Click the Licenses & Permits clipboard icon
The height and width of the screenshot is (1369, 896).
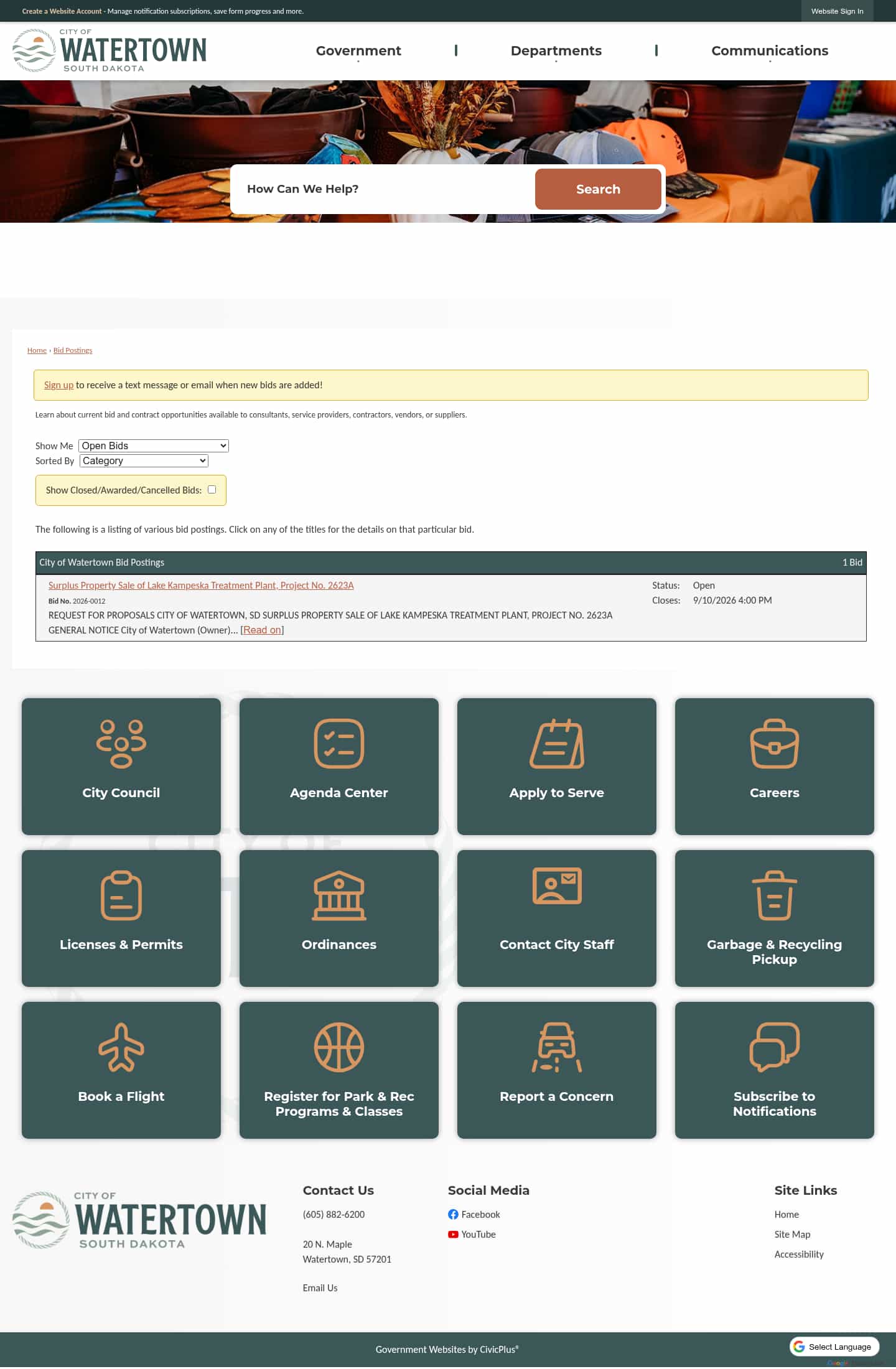(121, 895)
